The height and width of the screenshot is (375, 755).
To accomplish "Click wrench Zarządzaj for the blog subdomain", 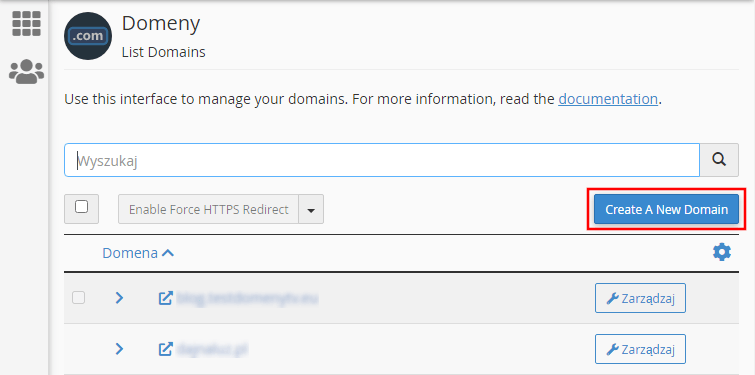I will pos(640,298).
